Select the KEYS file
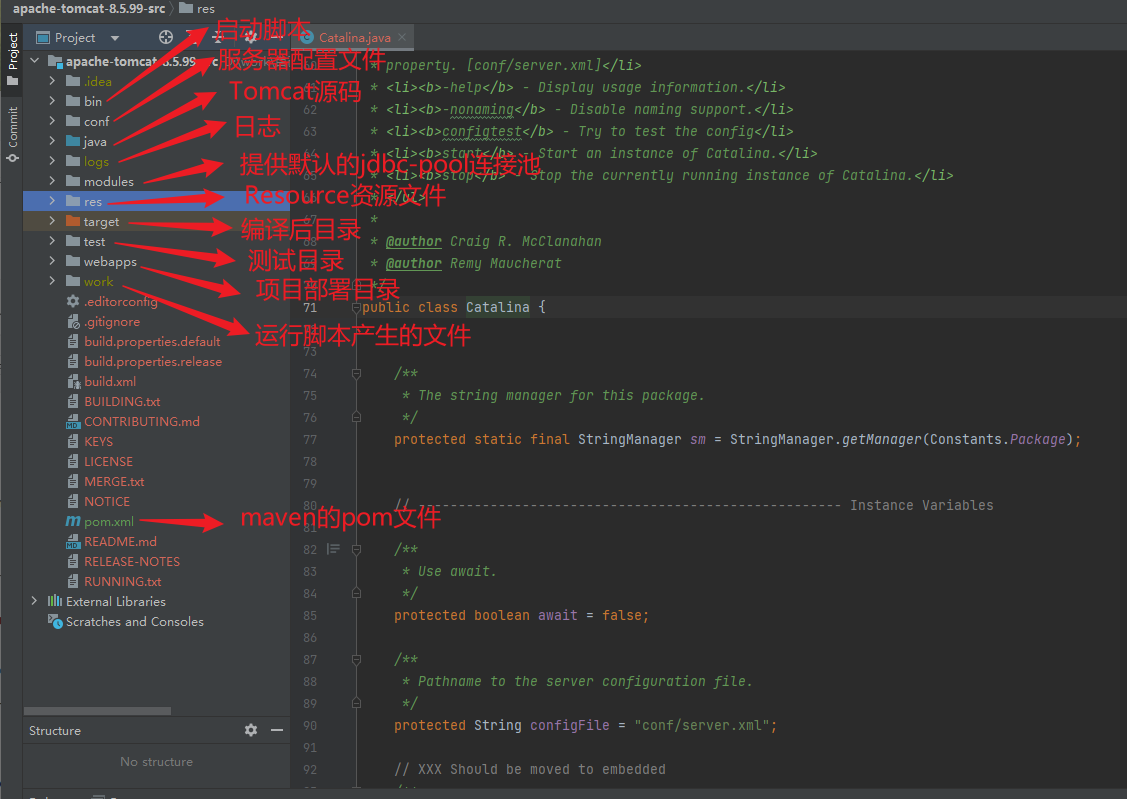 [98, 441]
